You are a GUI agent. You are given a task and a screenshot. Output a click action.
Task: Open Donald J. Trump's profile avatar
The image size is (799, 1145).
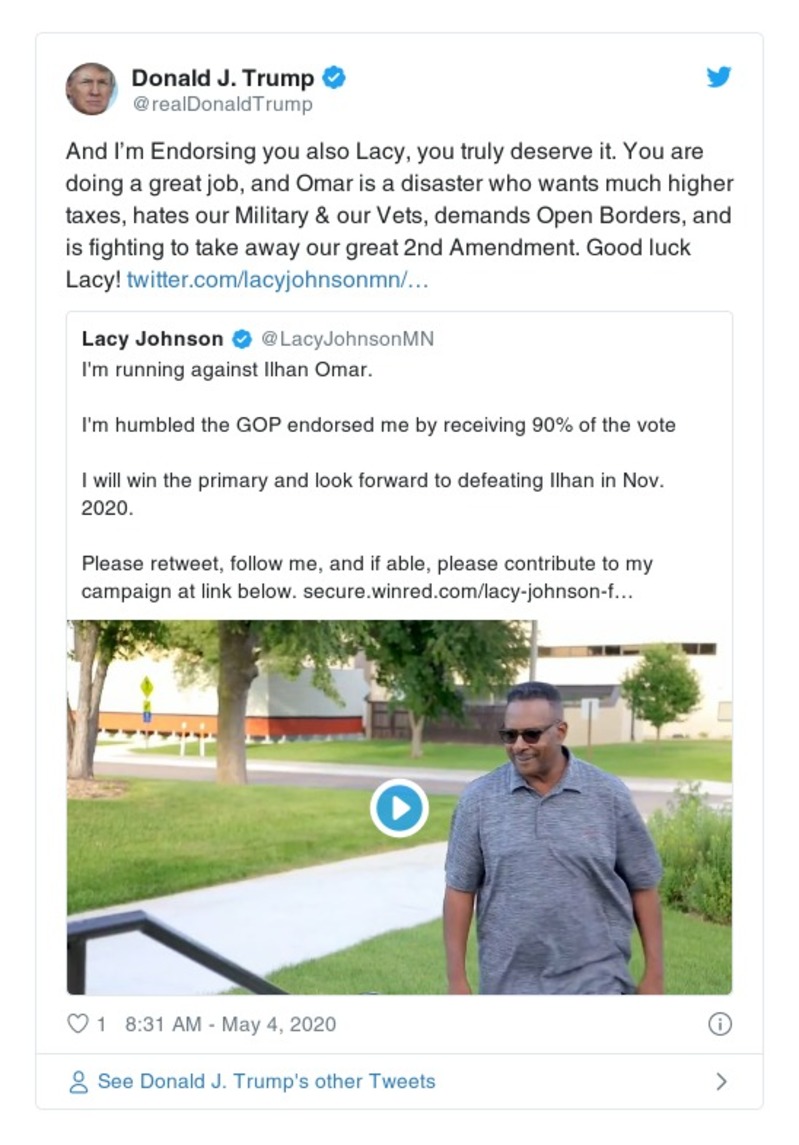pos(91,89)
